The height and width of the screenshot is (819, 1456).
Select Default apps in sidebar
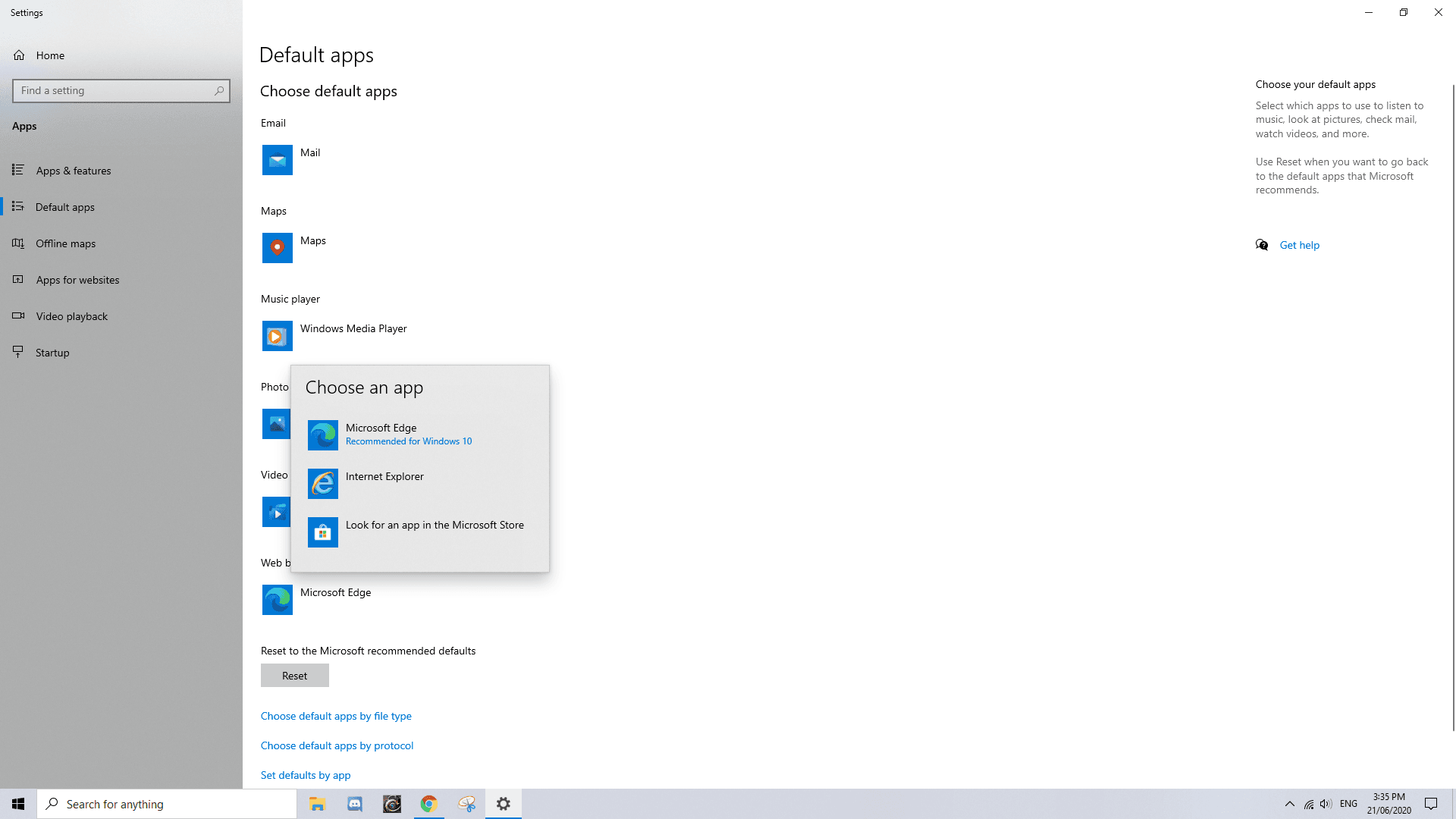tap(121, 207)
